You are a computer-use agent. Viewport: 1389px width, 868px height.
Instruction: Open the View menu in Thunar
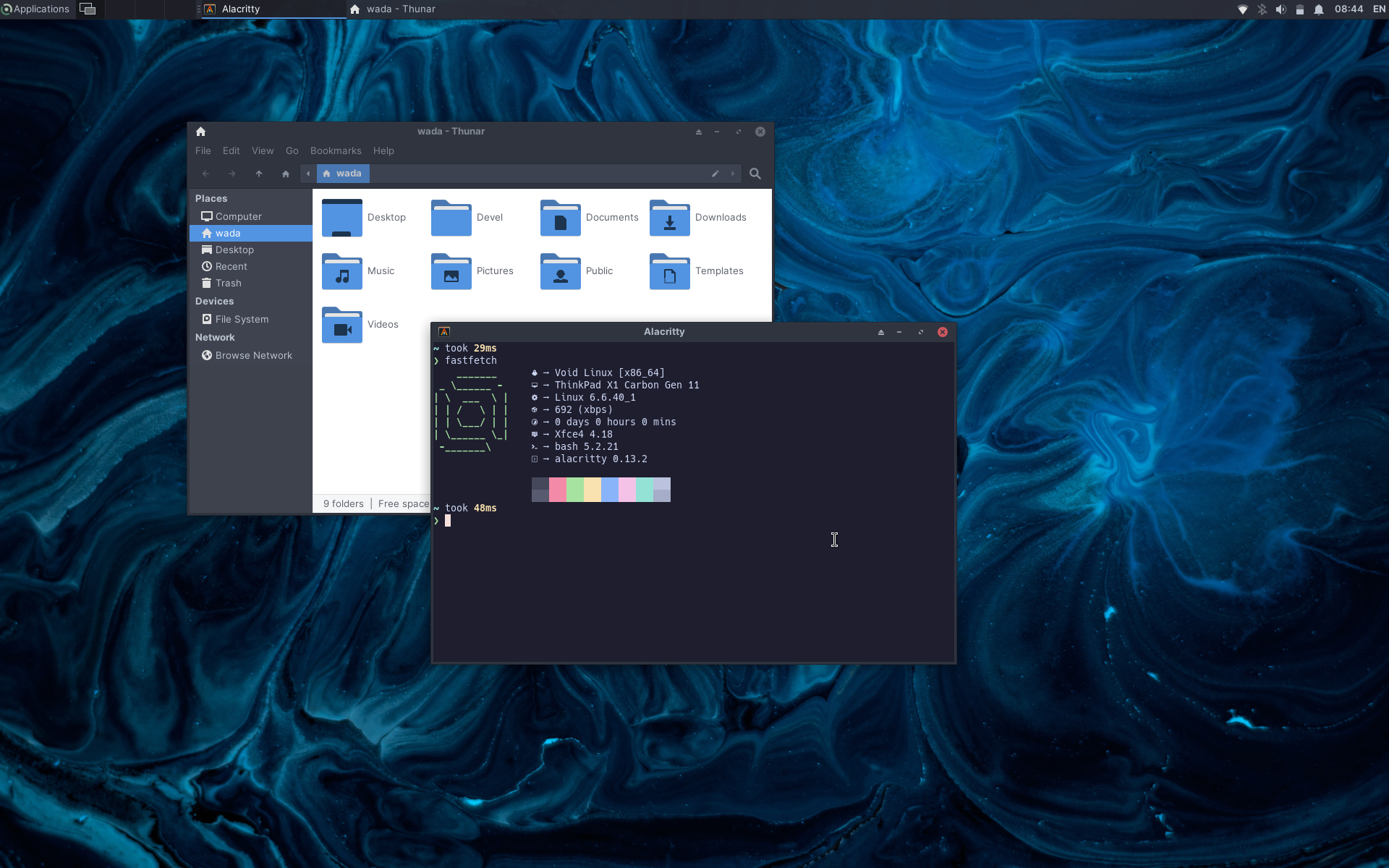[263, 151]
